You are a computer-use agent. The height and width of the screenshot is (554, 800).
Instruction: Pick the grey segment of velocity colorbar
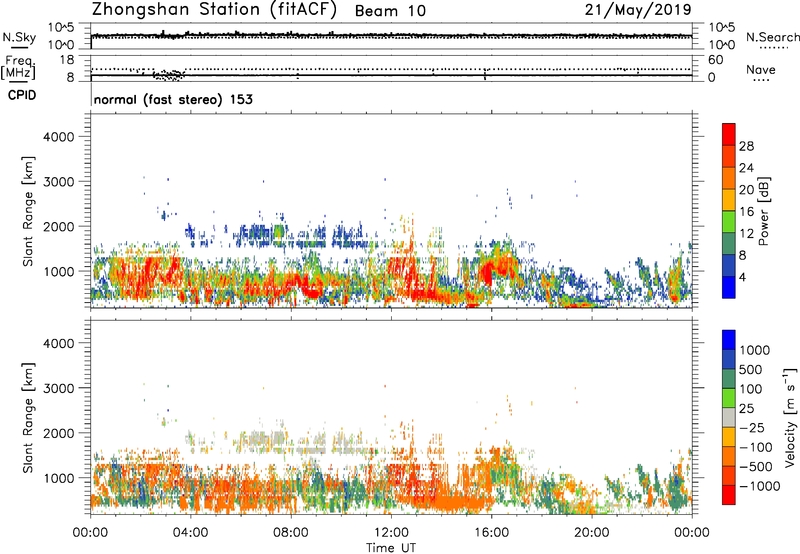pos(729,418)
